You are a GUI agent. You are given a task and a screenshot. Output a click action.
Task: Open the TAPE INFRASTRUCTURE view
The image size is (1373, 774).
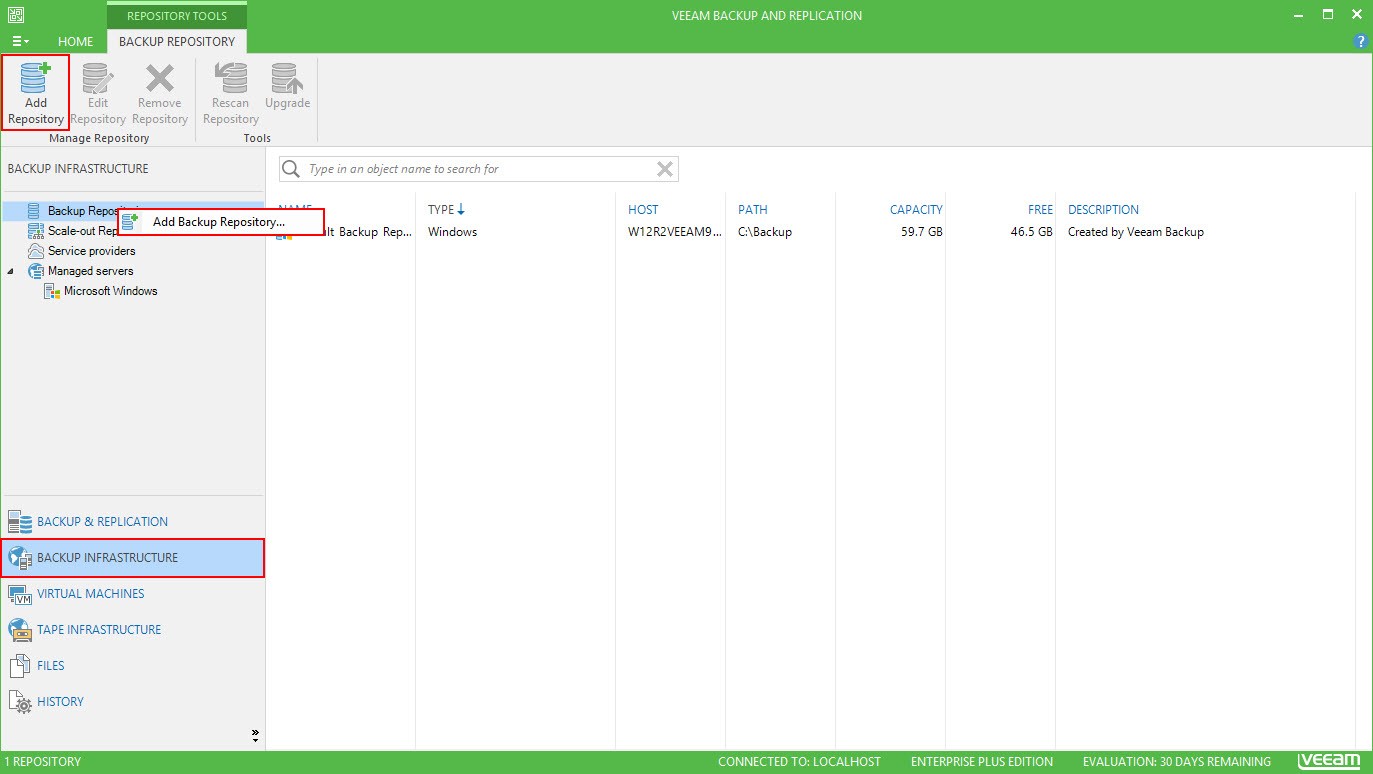point(132,630)
